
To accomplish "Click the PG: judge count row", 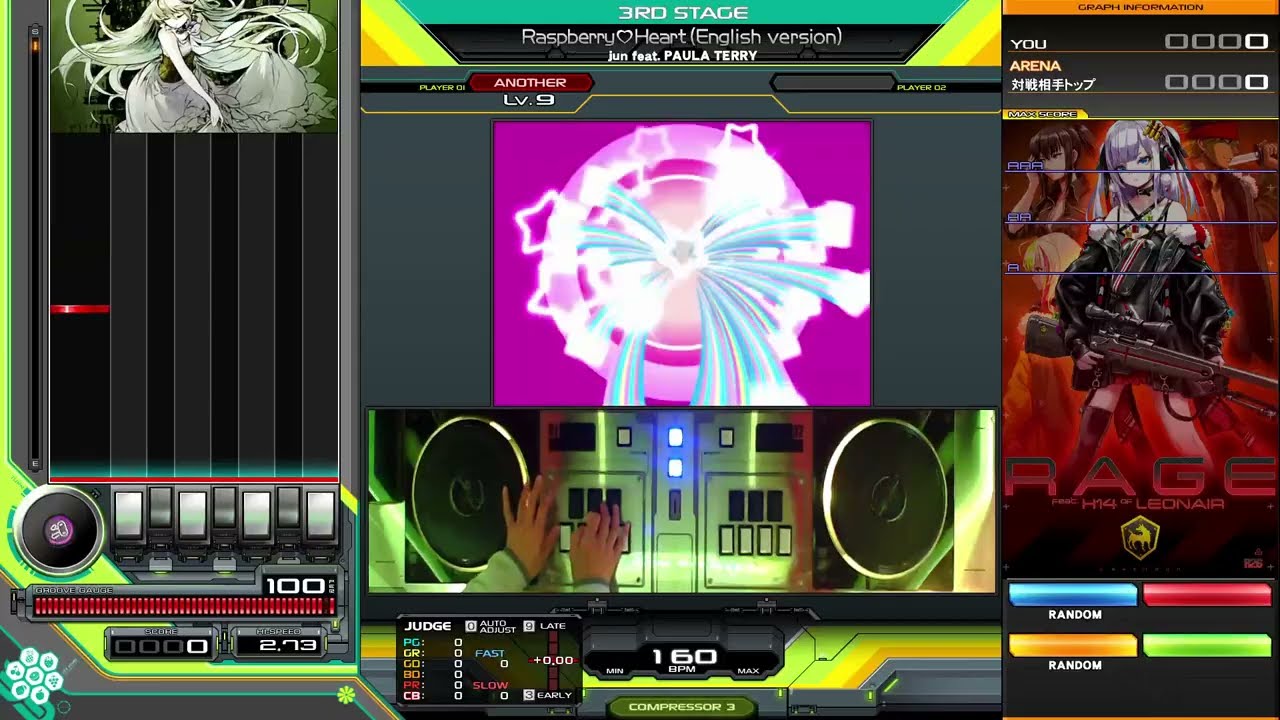I will pyautogui.click(x=433, y=643).
